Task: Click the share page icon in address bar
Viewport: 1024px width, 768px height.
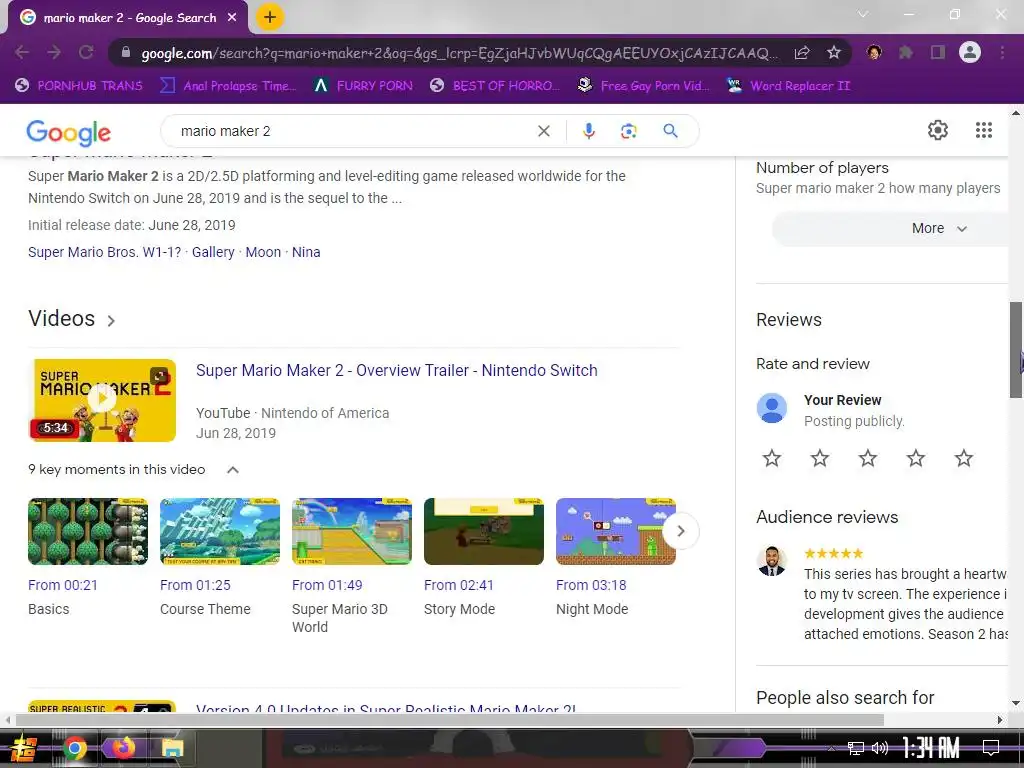Action: [x=802, y=52]
